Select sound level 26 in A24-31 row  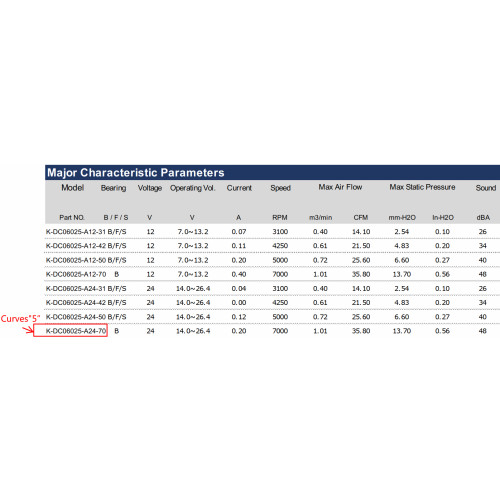tap(483, 288)
